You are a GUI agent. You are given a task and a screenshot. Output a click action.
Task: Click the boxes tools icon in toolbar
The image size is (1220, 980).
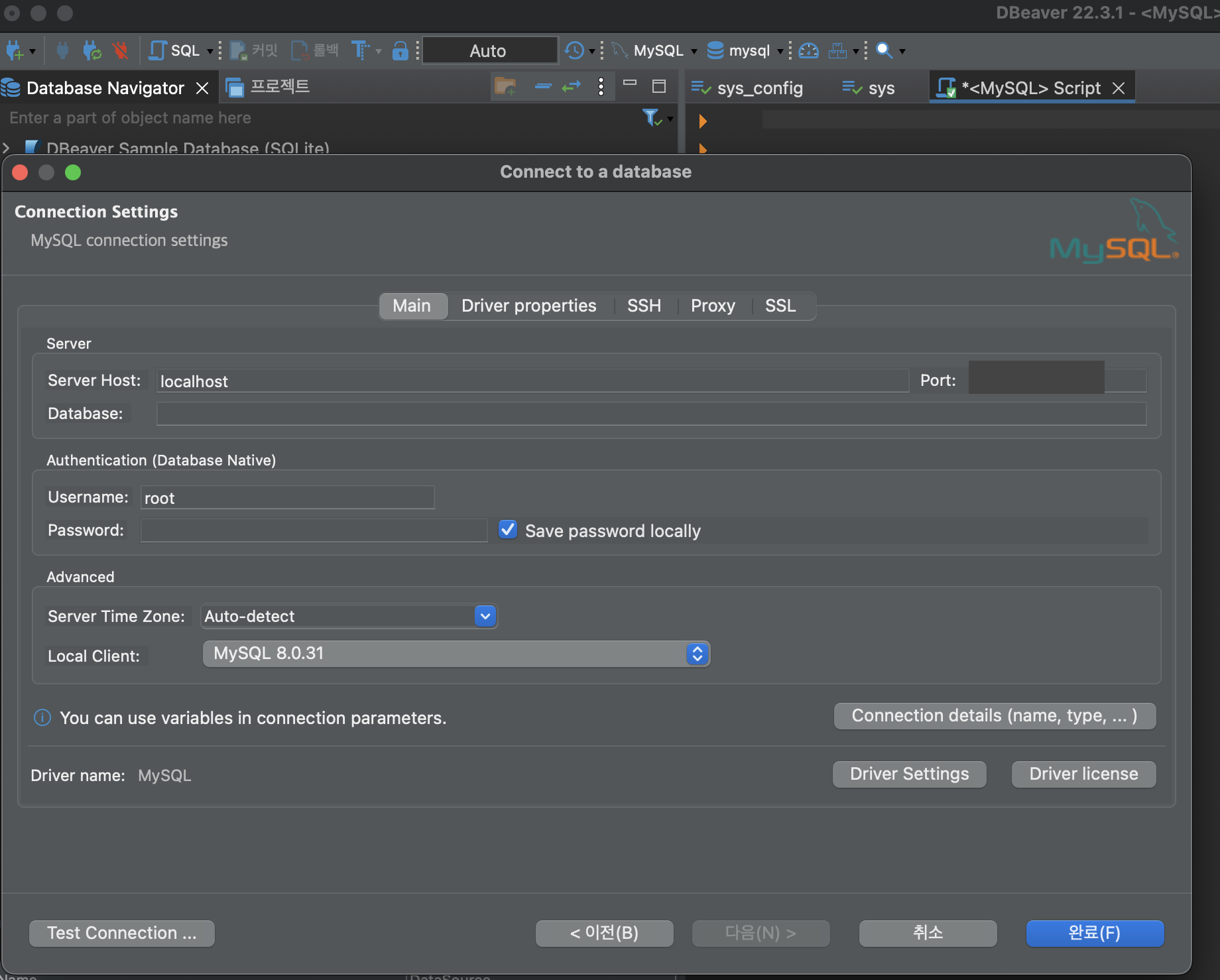pos(837,50)
